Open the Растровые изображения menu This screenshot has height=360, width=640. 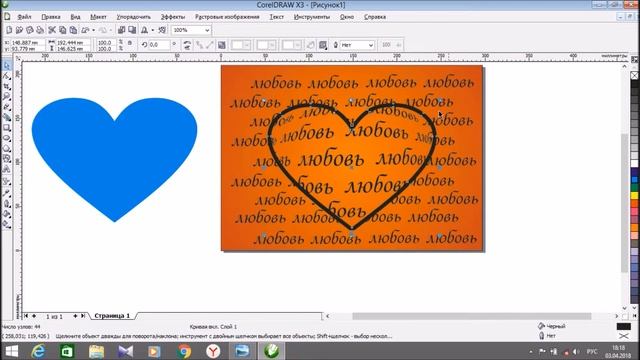[x=227, y=17]
